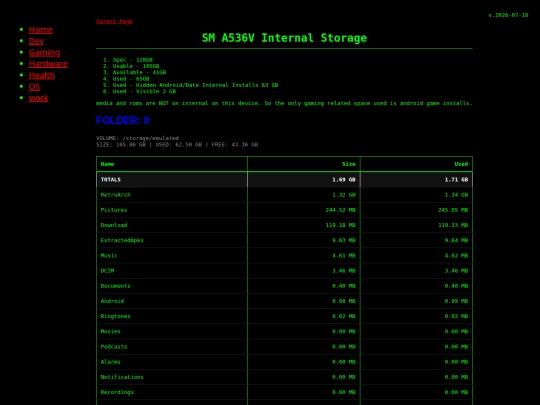The image size is (540, 405).
Task: Open the Gaming section link
Action: tap(44, 52)
